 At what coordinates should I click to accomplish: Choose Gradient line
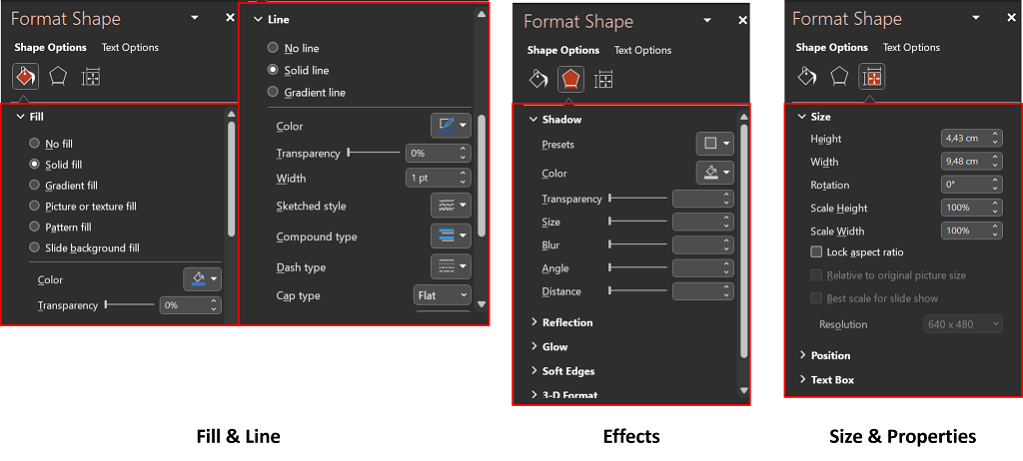(x=307, y=93)
